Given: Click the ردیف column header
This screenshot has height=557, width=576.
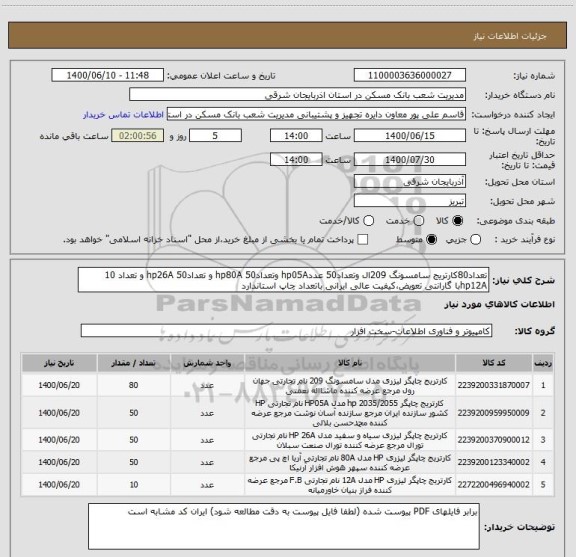Looking at the screenshot, I should coord(543,363).
